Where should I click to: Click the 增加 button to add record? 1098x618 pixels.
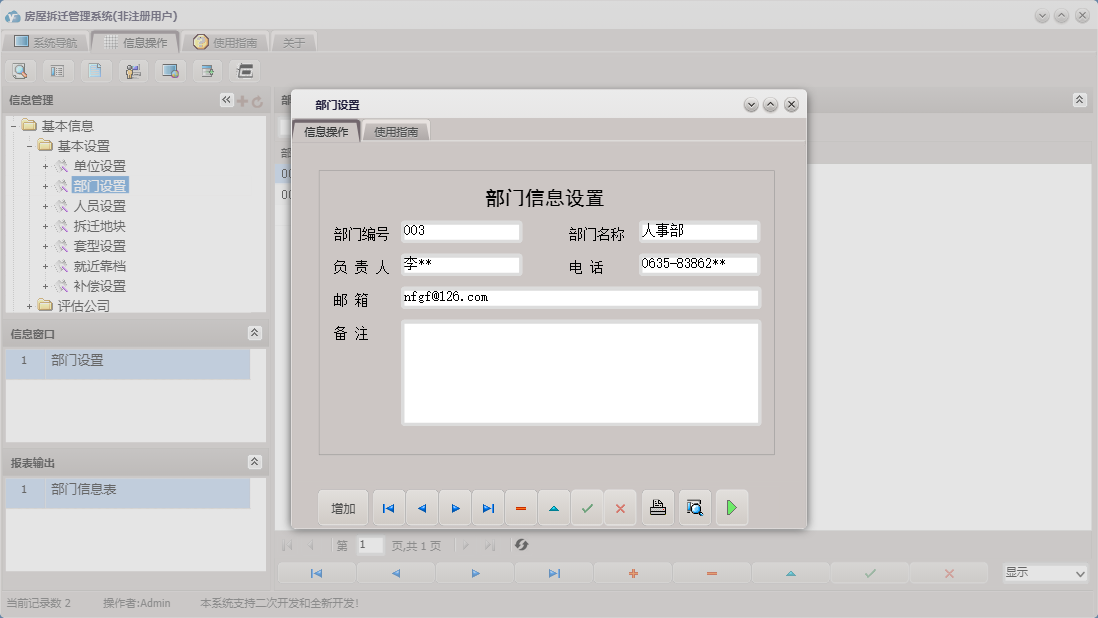343,507
